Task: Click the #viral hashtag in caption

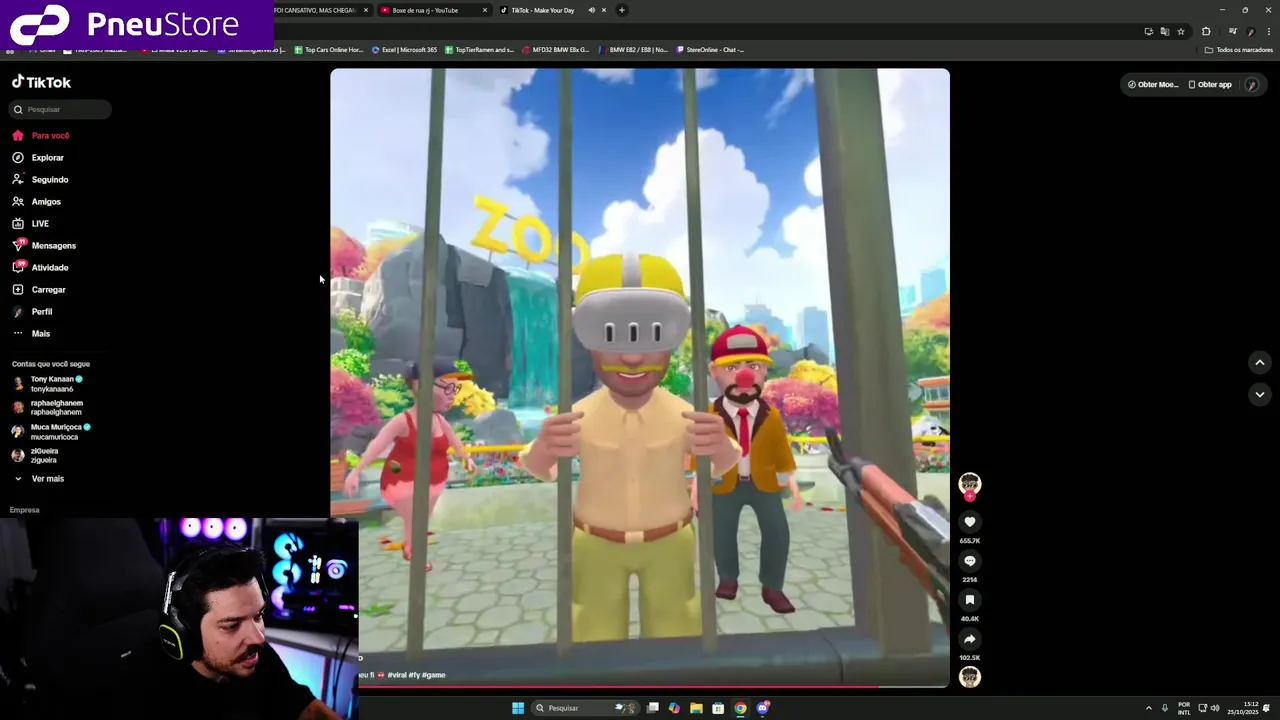Action: (x=397, y=675)
